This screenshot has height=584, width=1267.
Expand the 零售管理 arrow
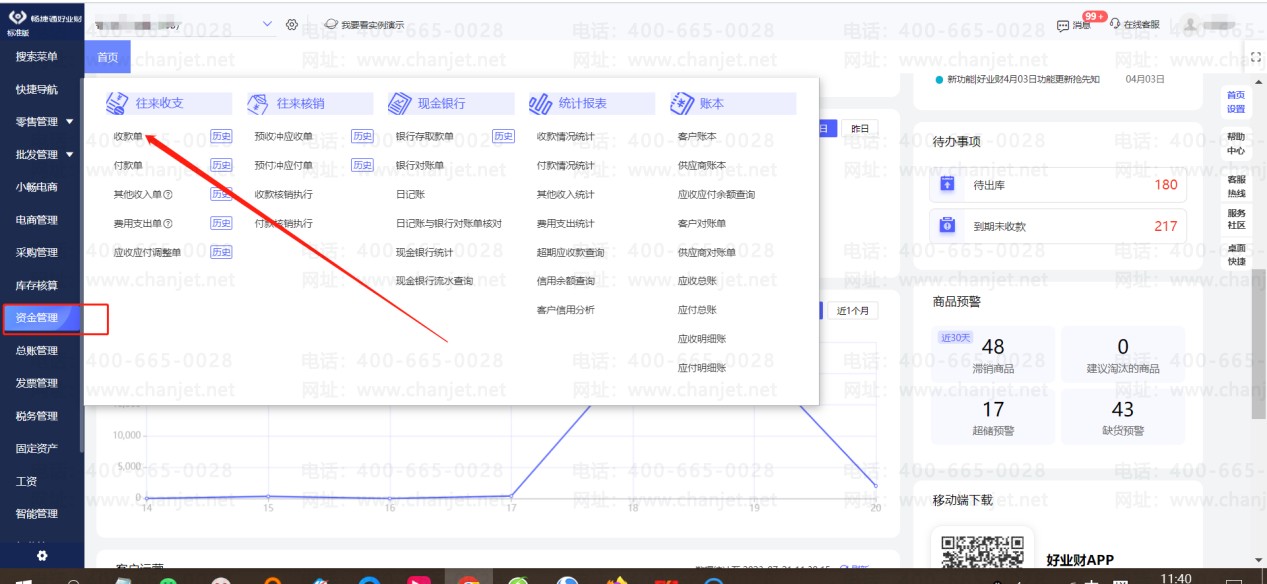69,122
